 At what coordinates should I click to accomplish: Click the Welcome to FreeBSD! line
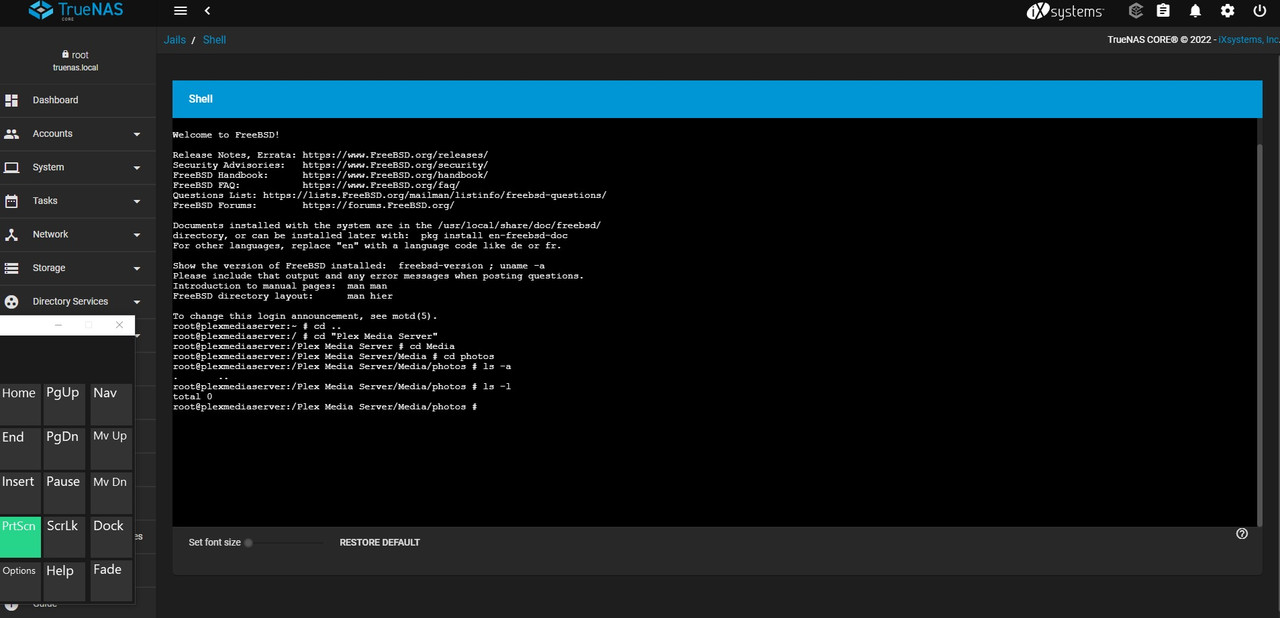[x=226, y=135]
